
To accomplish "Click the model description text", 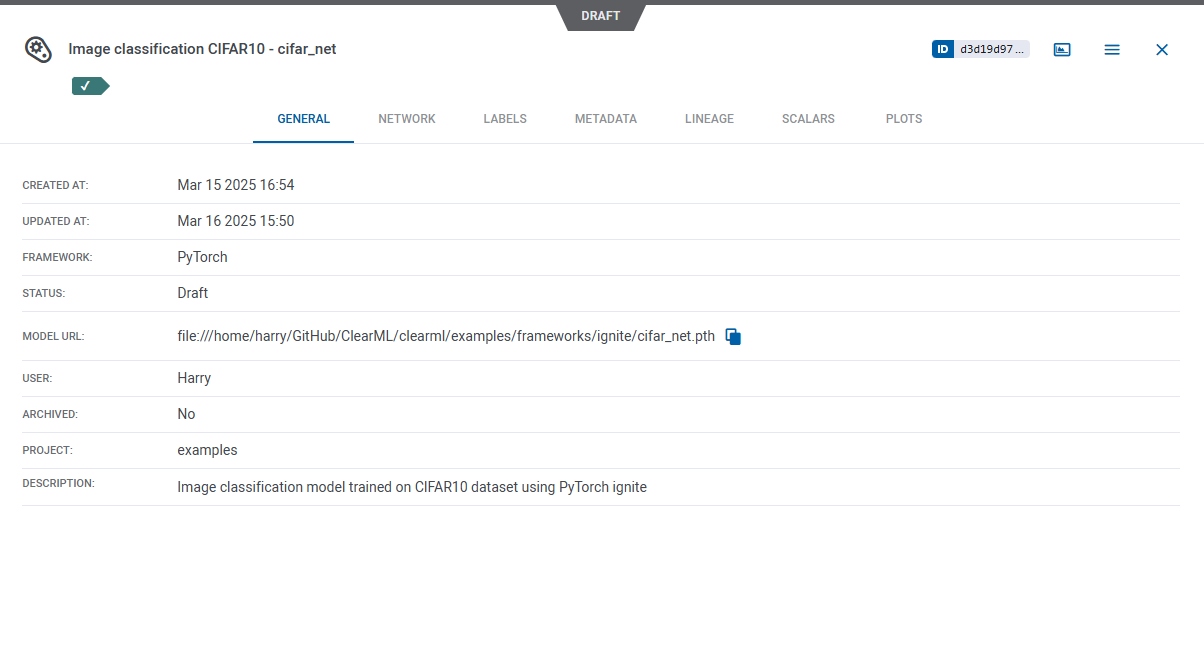I will [412, 487].
